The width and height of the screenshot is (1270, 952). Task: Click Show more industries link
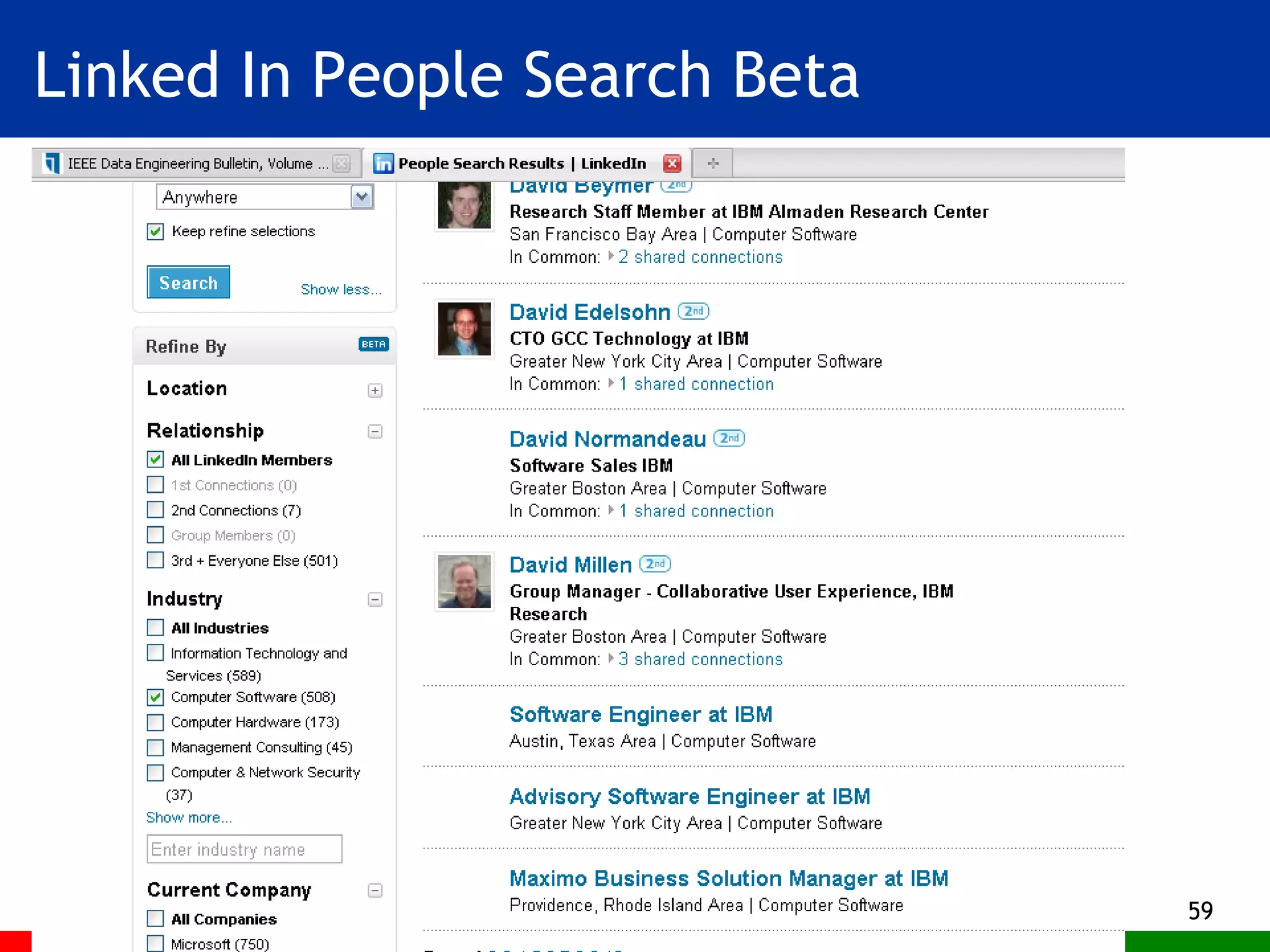coord(189,818)
